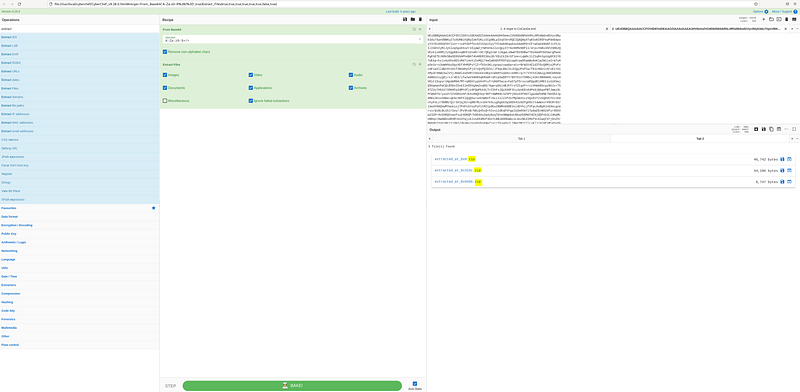Screen dimensions: 800x392
Task: Open the Base64 alphabet dropdown arrow
Action: pos(420,39)
